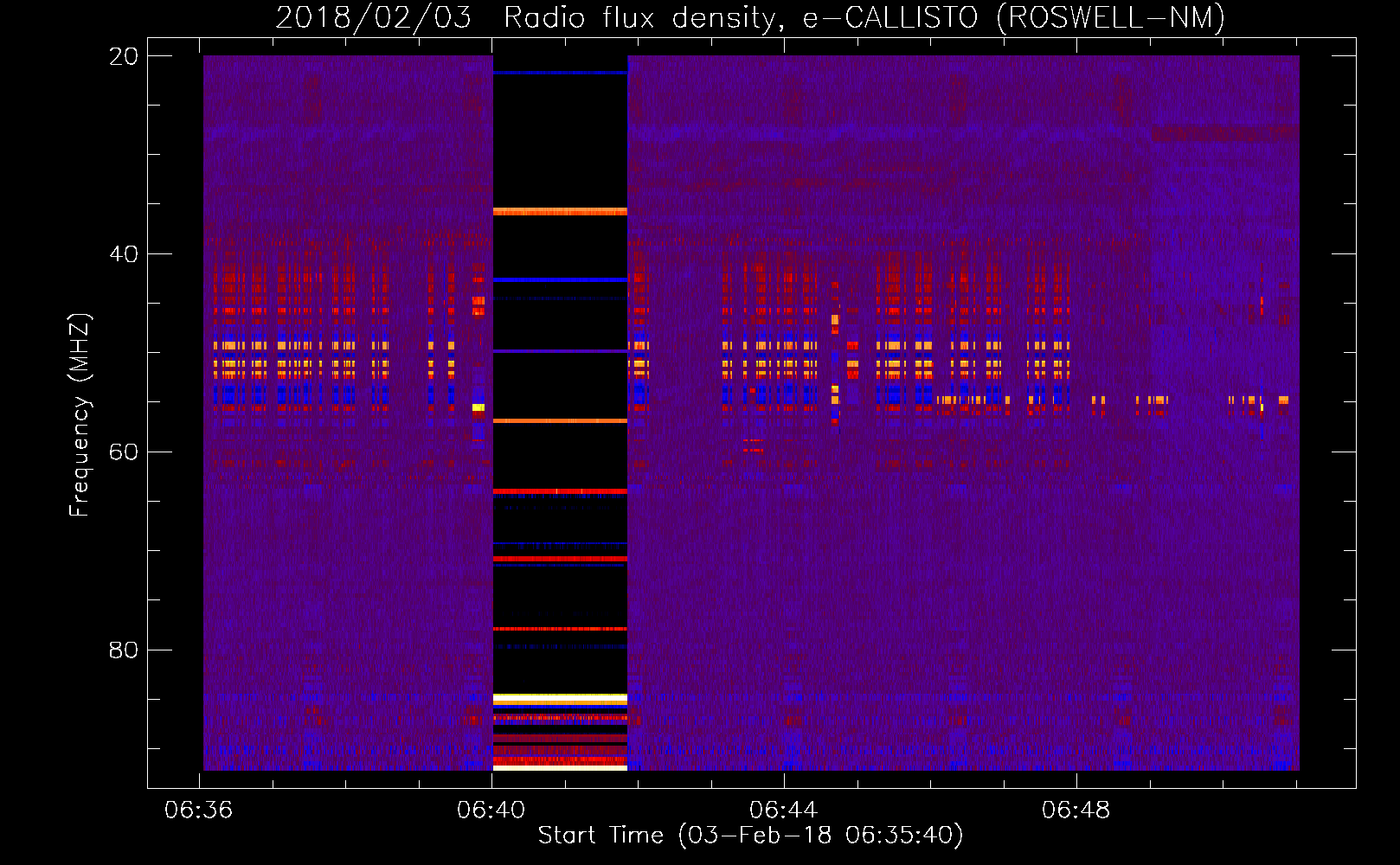The width and height of the screenshot is (1400, 865).
Task: Click the 40 frequency tick label
Action: (124, 254)
